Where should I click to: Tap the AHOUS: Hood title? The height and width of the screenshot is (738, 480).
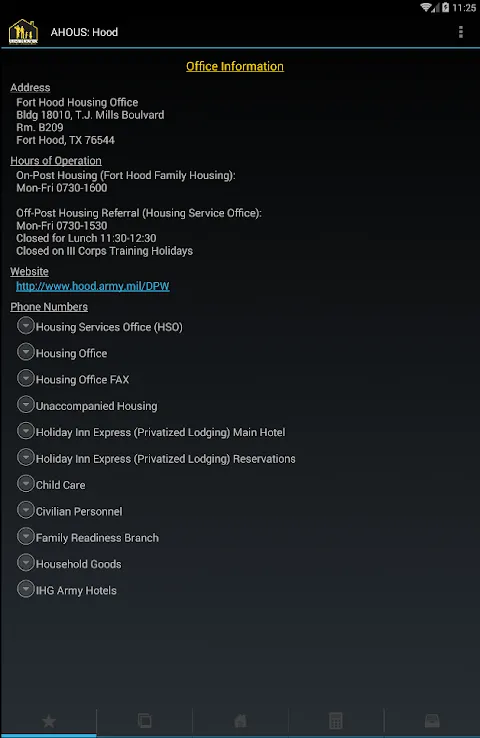pyautogui.click(x=84, y=32)
